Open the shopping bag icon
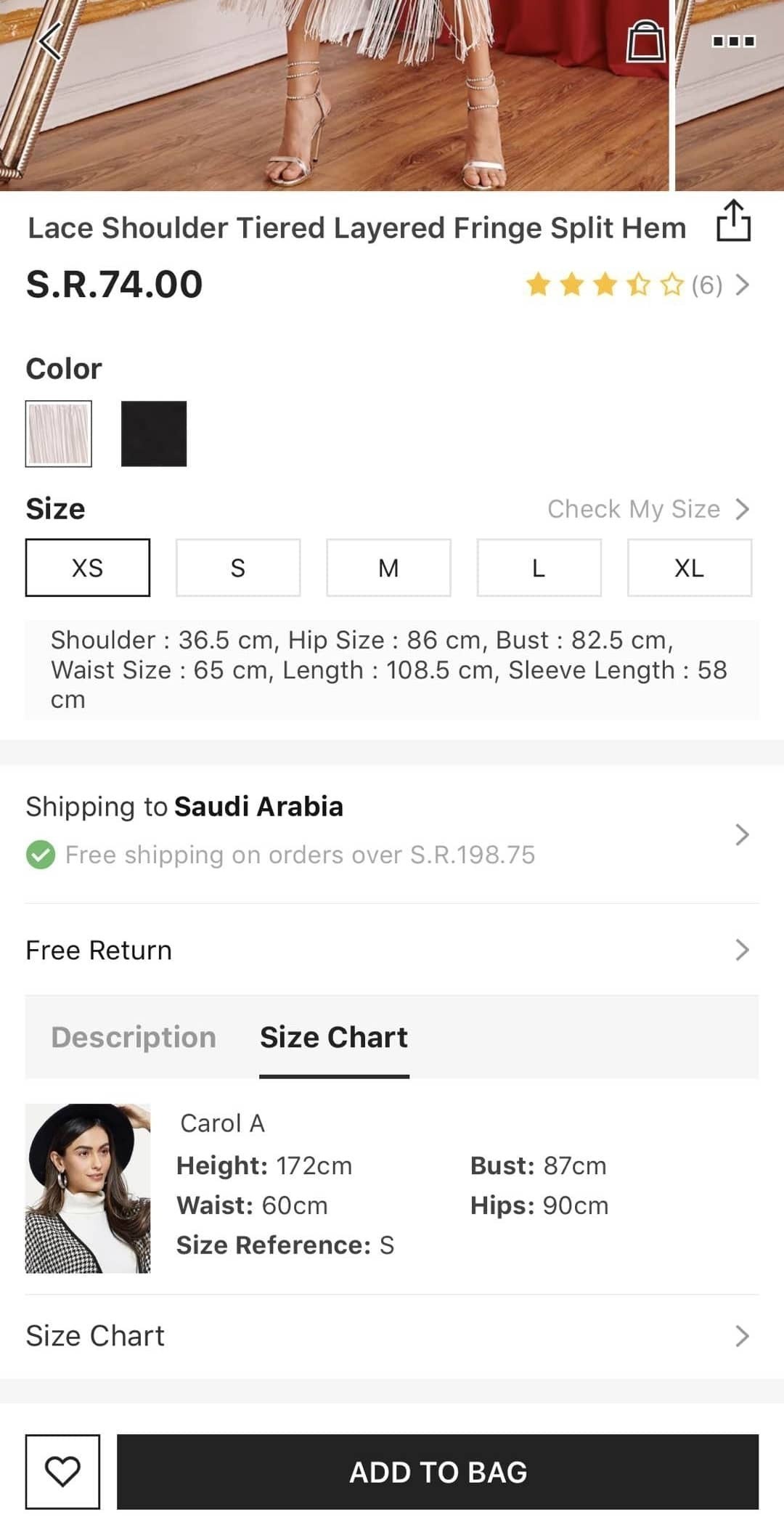784x1522 pixels. tap(645, 41)
